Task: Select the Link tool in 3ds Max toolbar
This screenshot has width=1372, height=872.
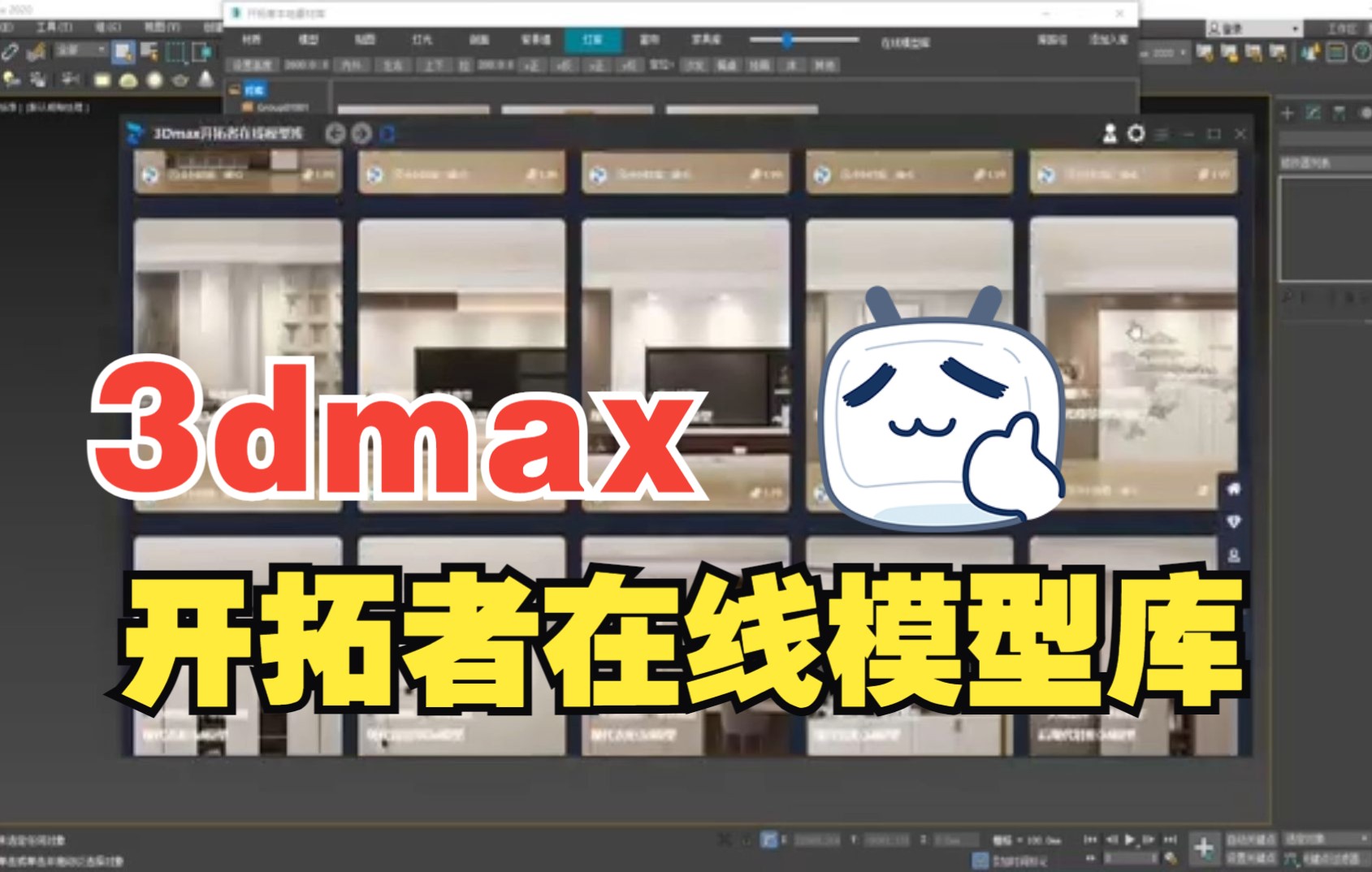Action: click(10, 53)
